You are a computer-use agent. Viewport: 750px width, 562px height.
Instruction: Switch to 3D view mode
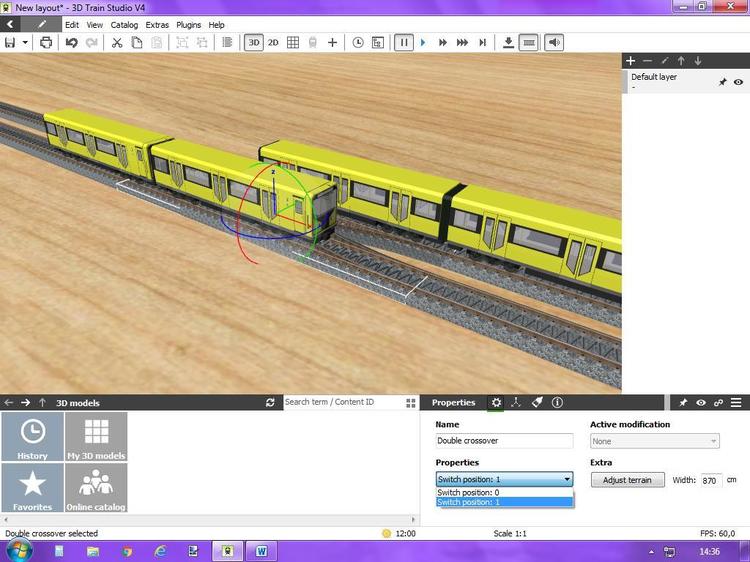254,43
